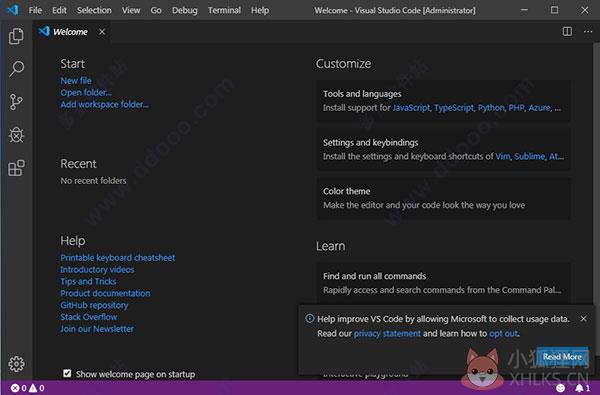This screenshot has width=600, height=395.
Task: Open the Tips and Tricks link
Action: point(88,281)
